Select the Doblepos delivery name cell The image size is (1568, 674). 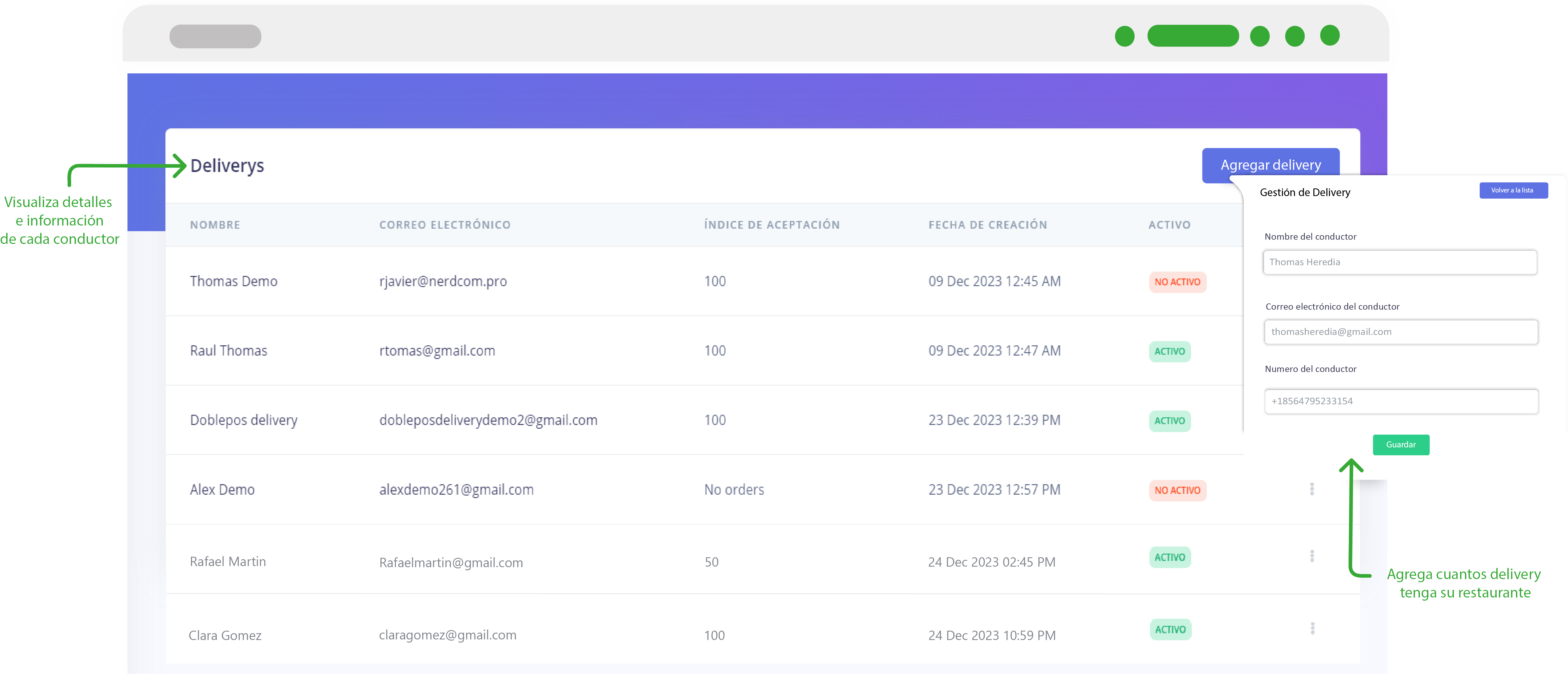coord(244,420)
